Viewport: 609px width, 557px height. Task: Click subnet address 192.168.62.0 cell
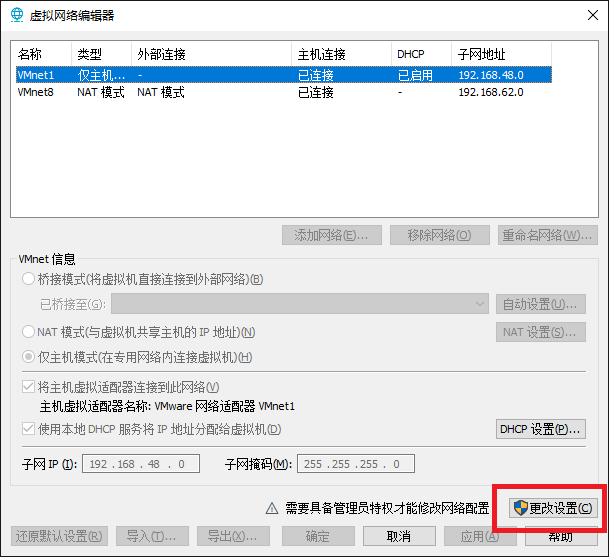pos(491,92)
